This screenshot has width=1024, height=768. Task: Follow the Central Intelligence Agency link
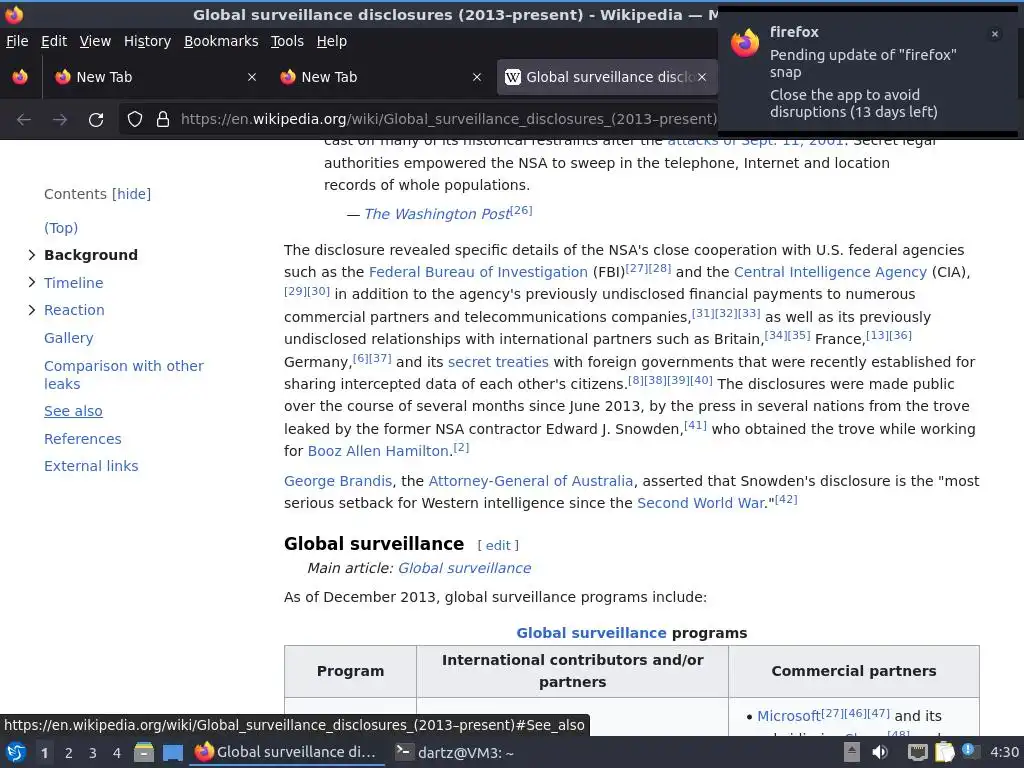click(830, 272)
